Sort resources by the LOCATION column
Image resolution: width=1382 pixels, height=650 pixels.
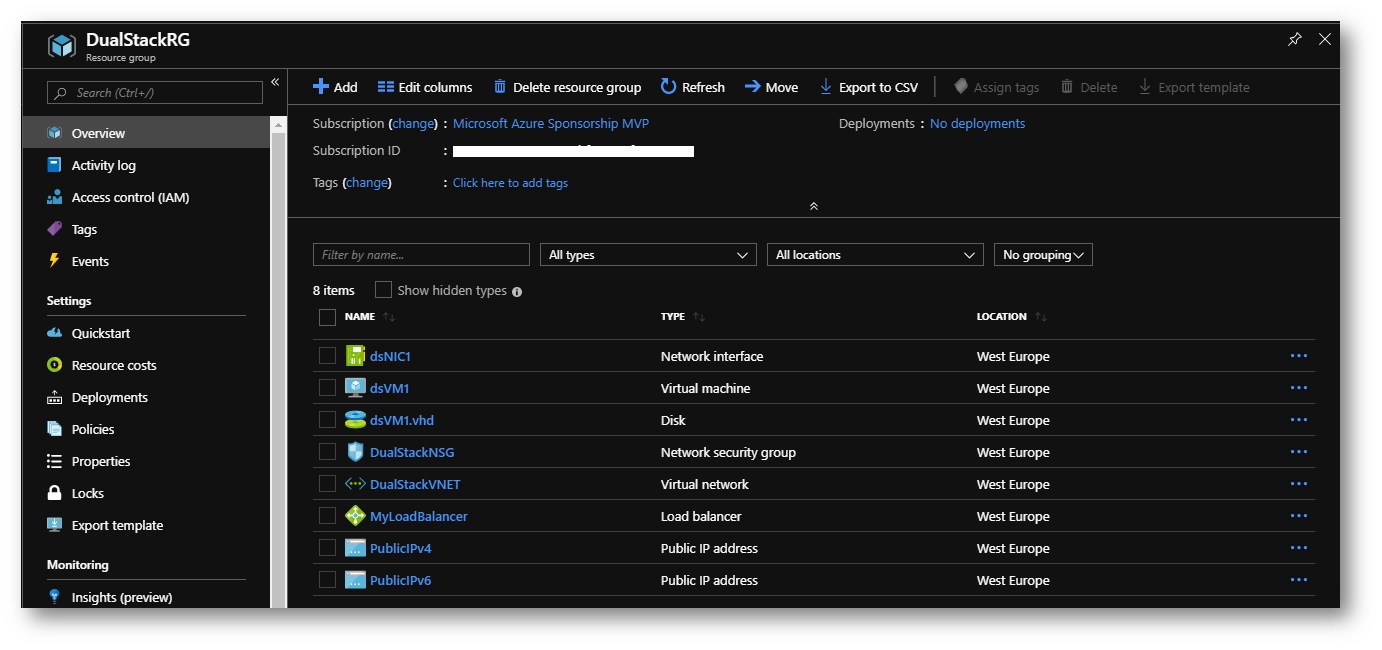click(x=1012, y=317)
